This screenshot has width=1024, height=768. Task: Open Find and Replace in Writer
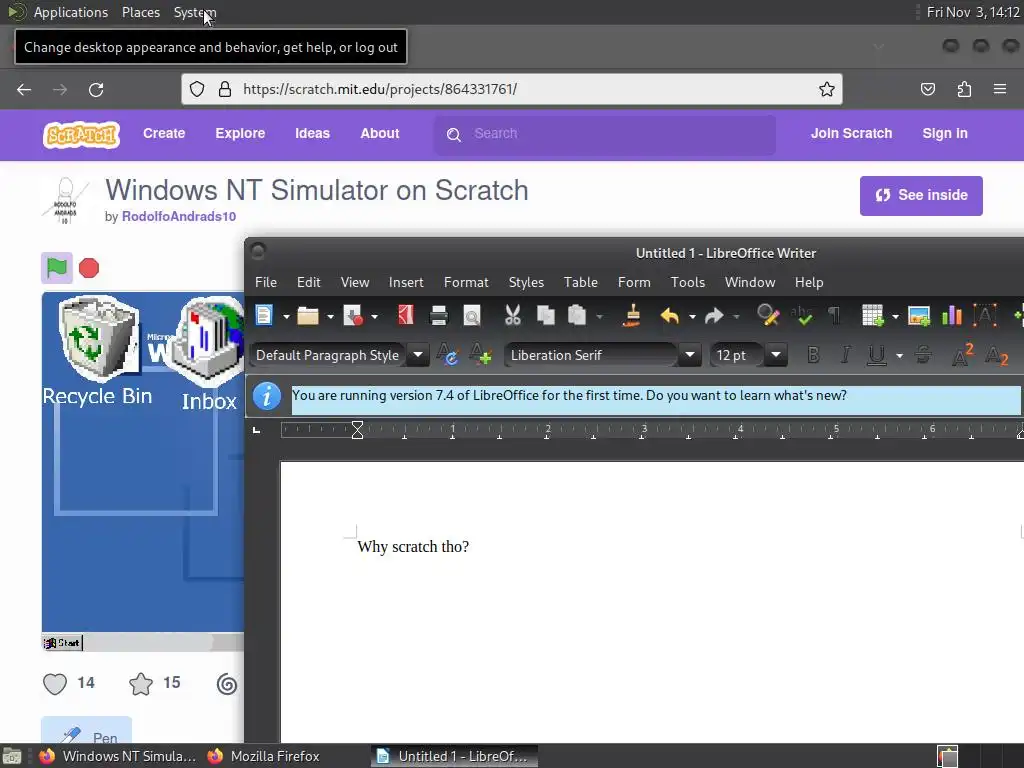pos(768,316)
